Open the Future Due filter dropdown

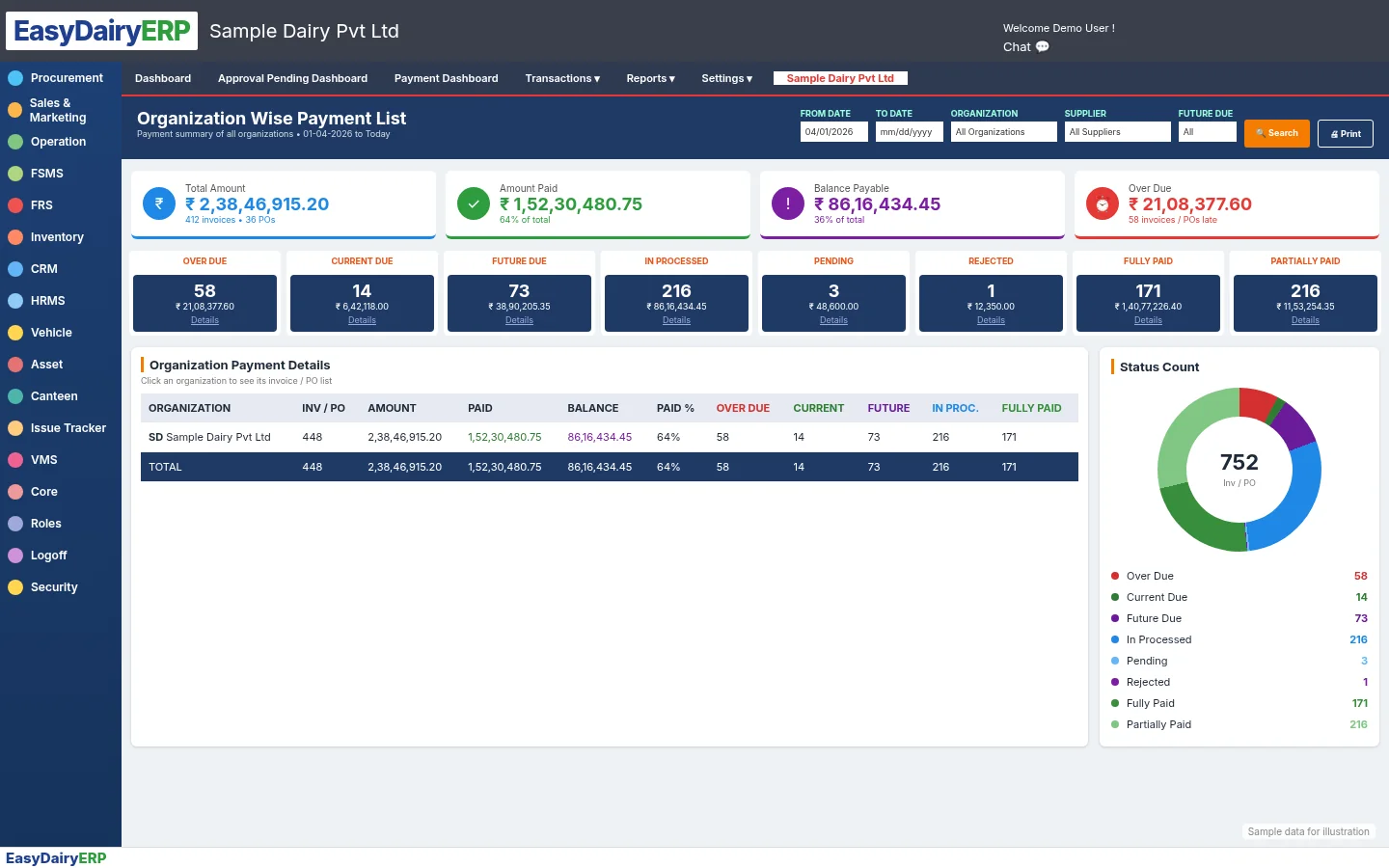coord(1207,132)
